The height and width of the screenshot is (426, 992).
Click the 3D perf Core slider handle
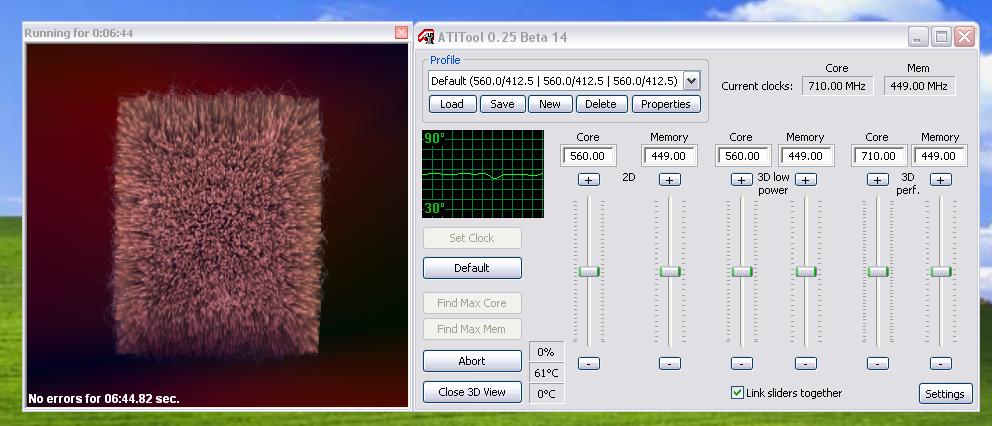pyautogui.click(x=877, y=271)
